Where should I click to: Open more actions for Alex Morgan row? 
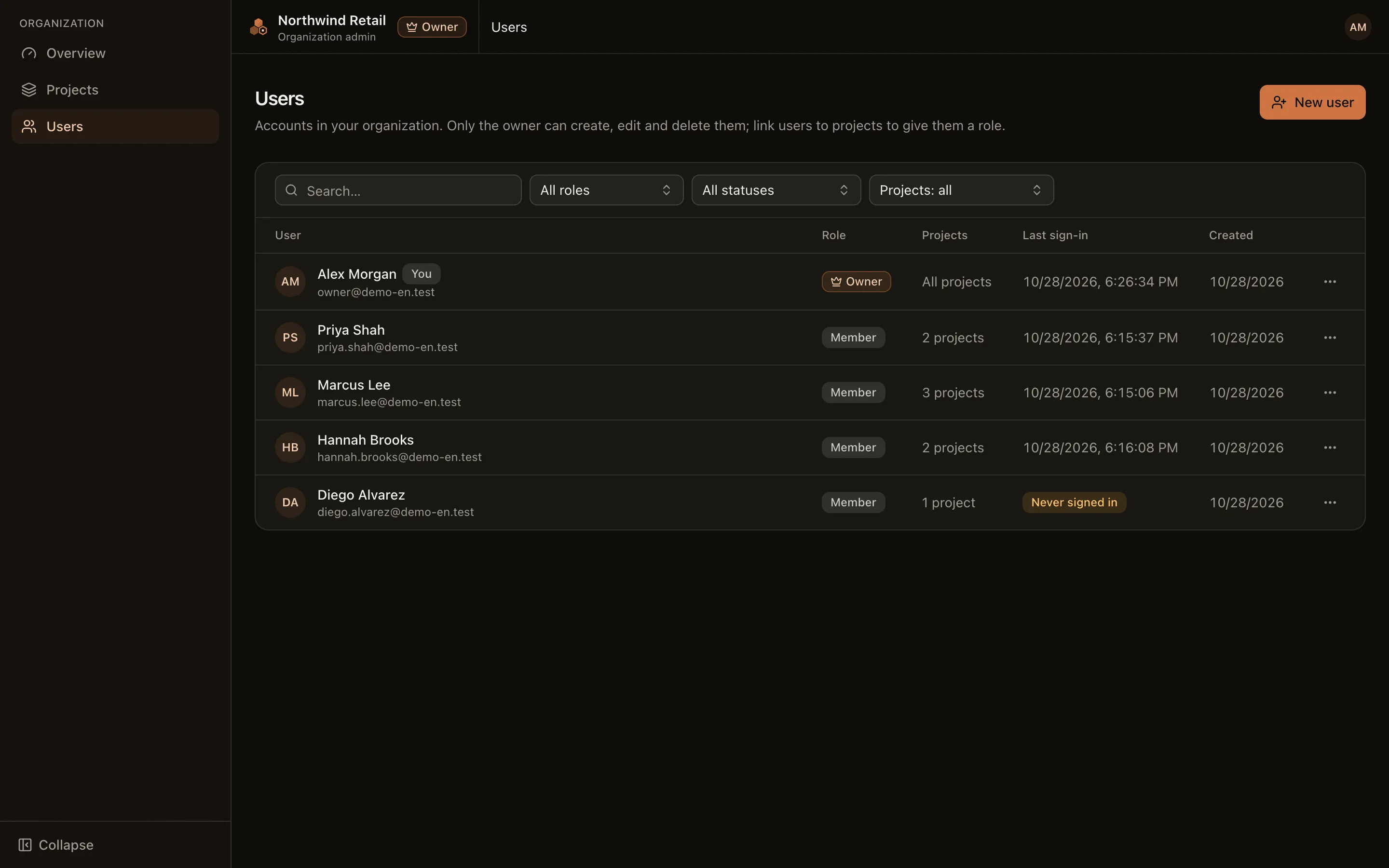click(x=1330, y=282)
